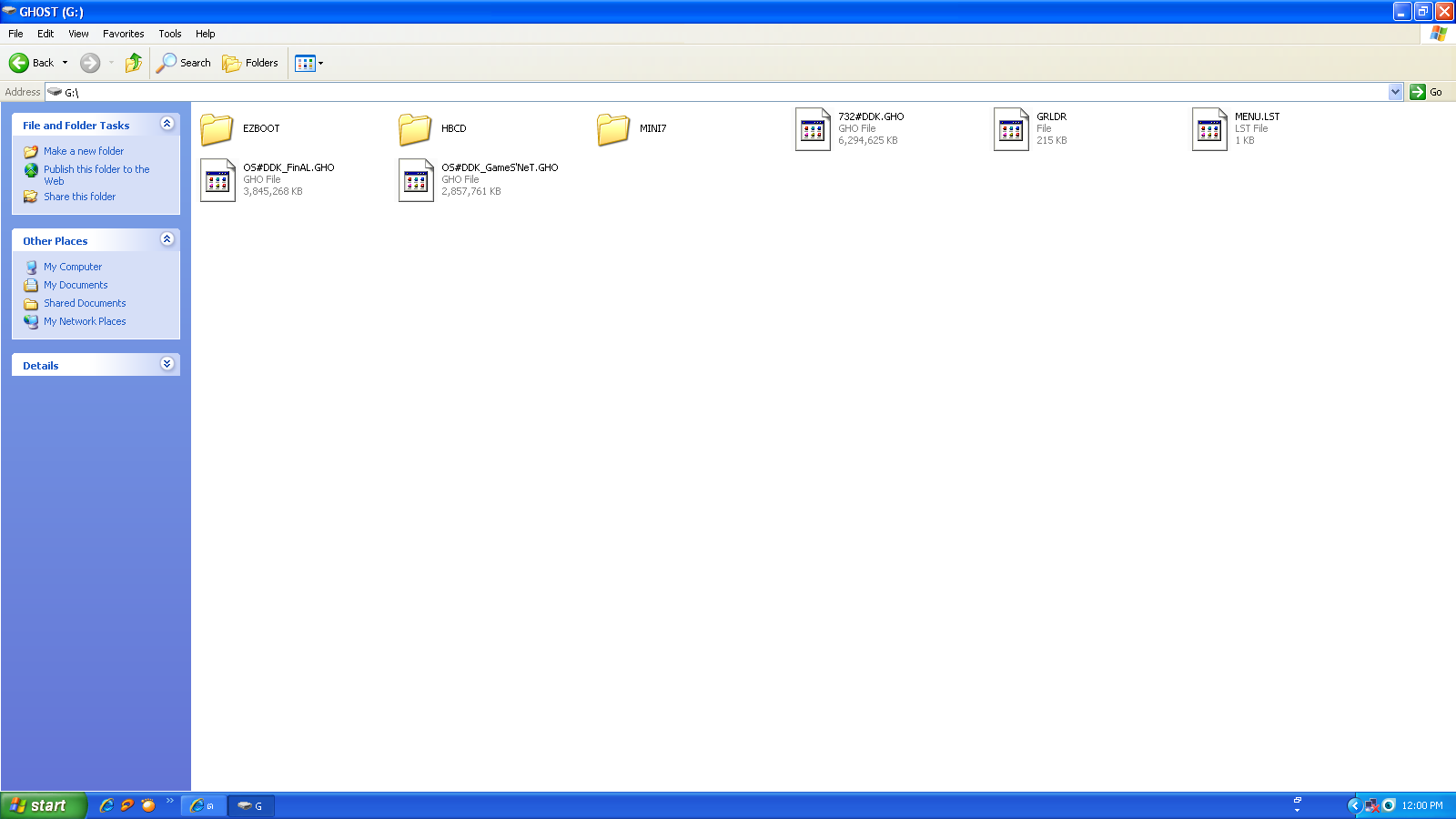1456x819 pixels.
Task: Open the Views dropdown button
Action: coord(309,63)
